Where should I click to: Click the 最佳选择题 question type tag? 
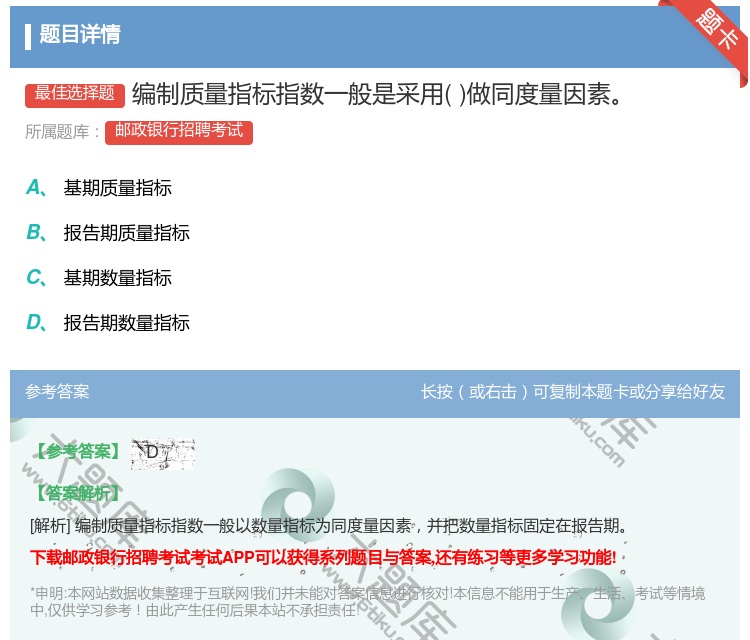tap(75, 95)
